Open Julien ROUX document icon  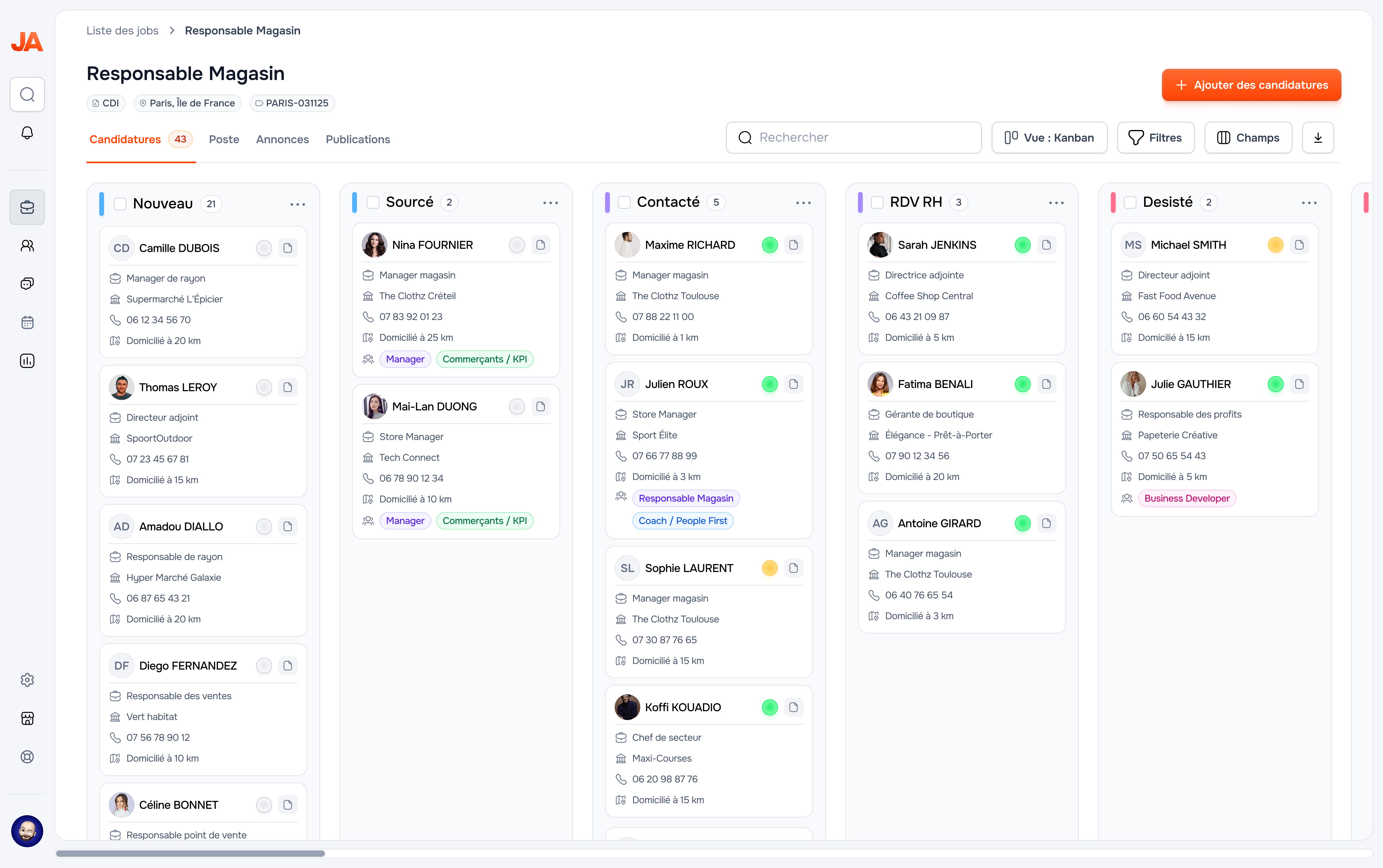coord(793,384)
